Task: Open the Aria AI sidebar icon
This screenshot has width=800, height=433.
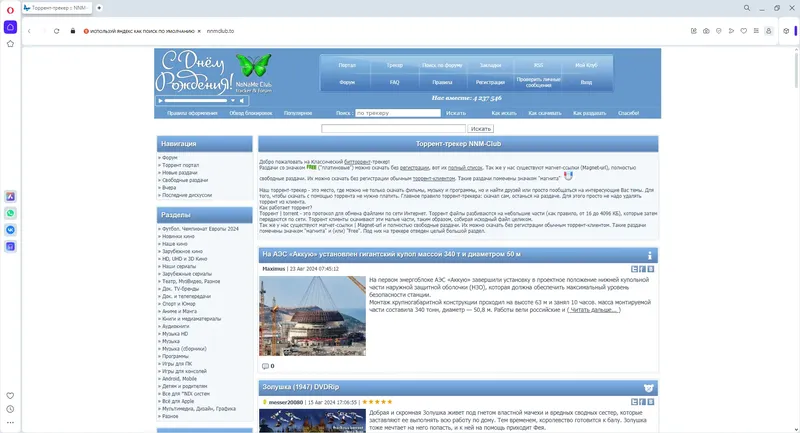Action: coord(10,196)
